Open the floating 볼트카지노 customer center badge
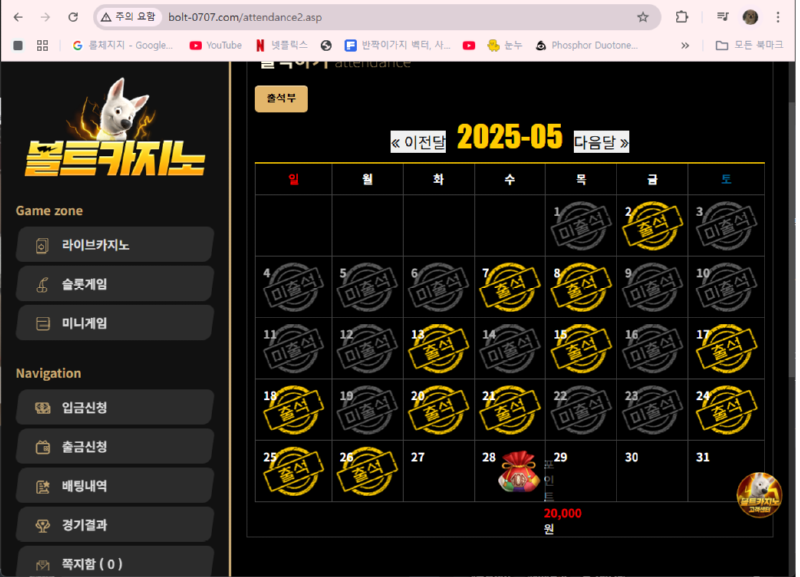The height and width of the screenshot is (577, 800). (x=759, y=495)
